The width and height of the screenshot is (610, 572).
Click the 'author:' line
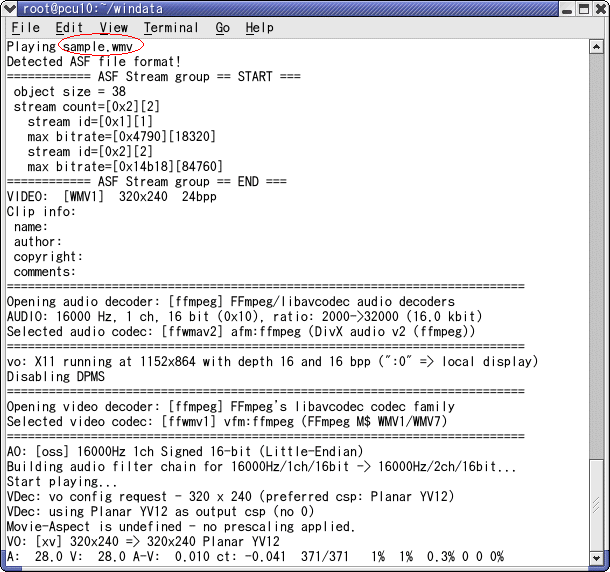pyautogui.click(x=38, y=242)
